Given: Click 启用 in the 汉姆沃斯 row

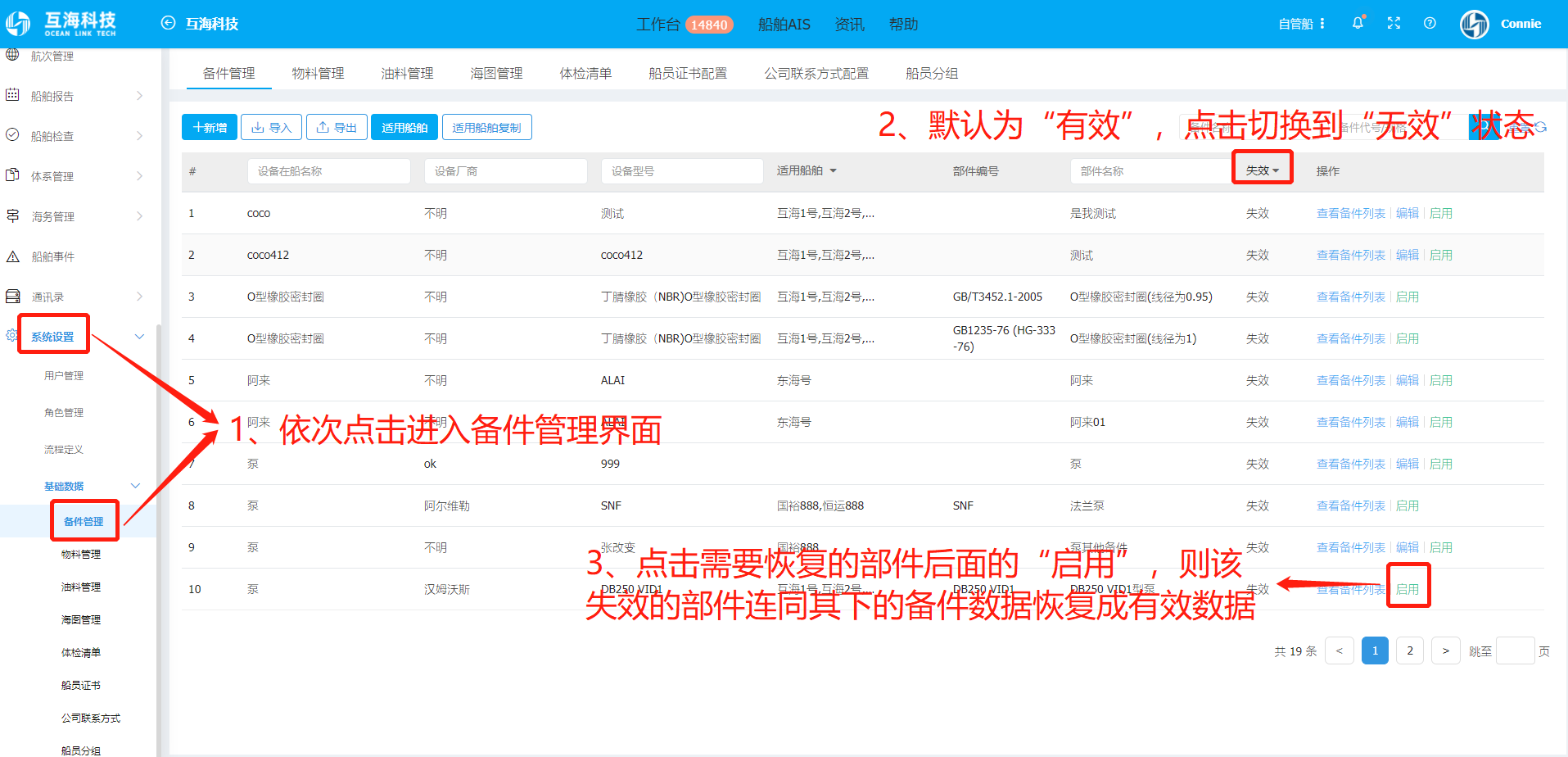Looking at the screenshot, I should tap(1408, 589).
